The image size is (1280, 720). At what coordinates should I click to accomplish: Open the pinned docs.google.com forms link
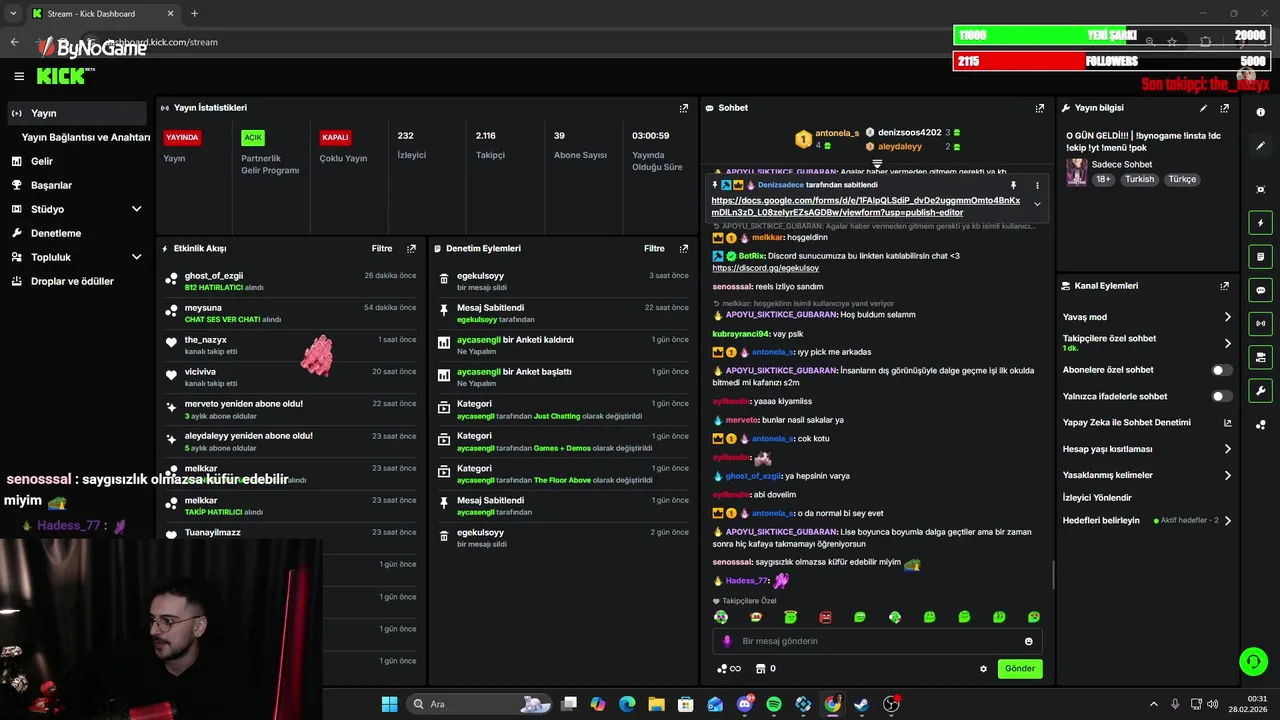(x=865, y=206)
